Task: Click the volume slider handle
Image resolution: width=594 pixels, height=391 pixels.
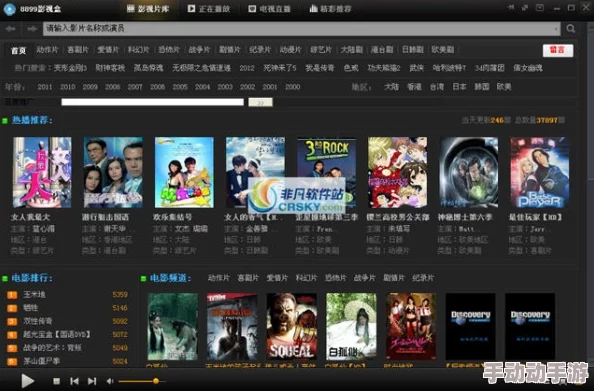Action: pyautogui.click(x=156, y=381)
